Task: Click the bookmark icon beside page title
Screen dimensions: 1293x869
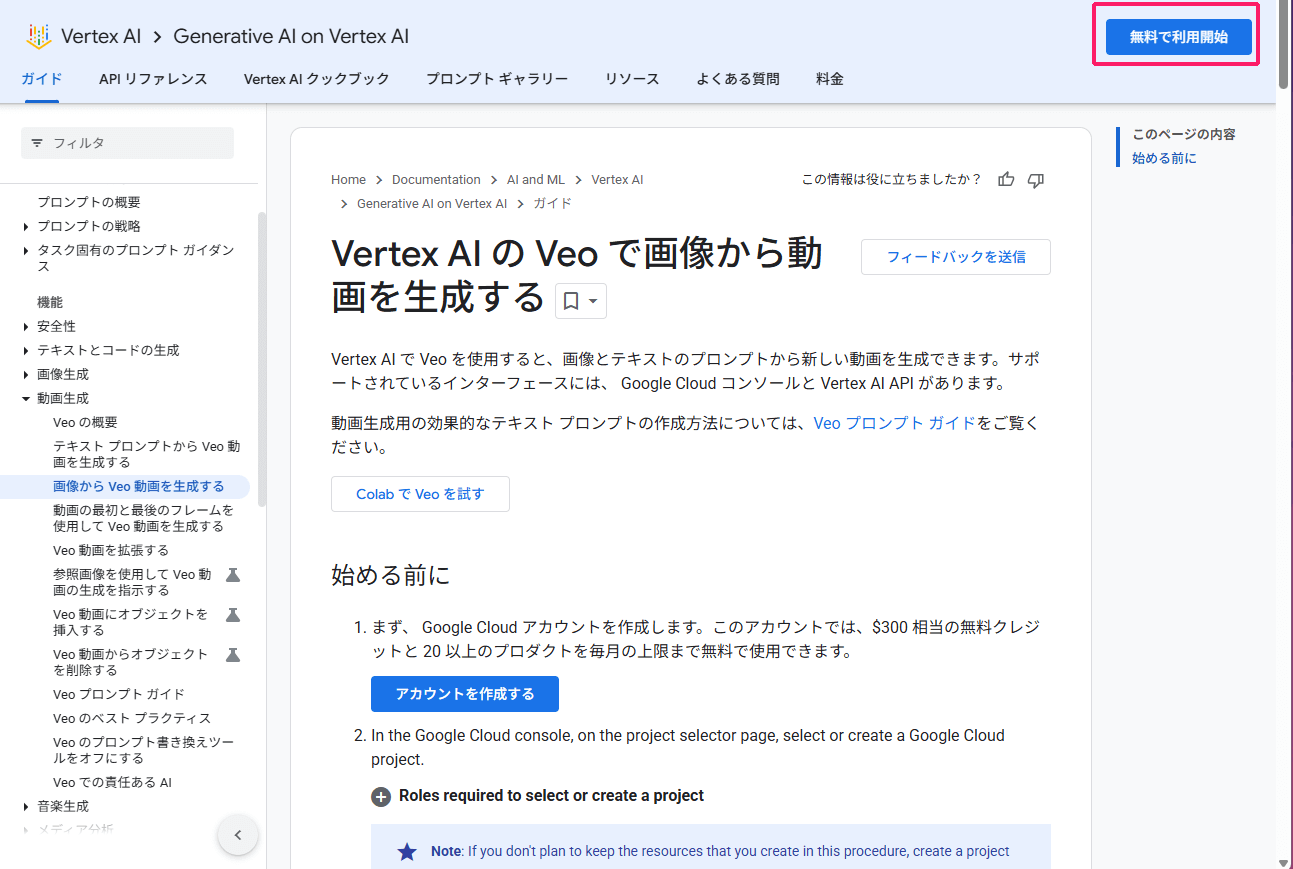Action: [x=571, y=301]
